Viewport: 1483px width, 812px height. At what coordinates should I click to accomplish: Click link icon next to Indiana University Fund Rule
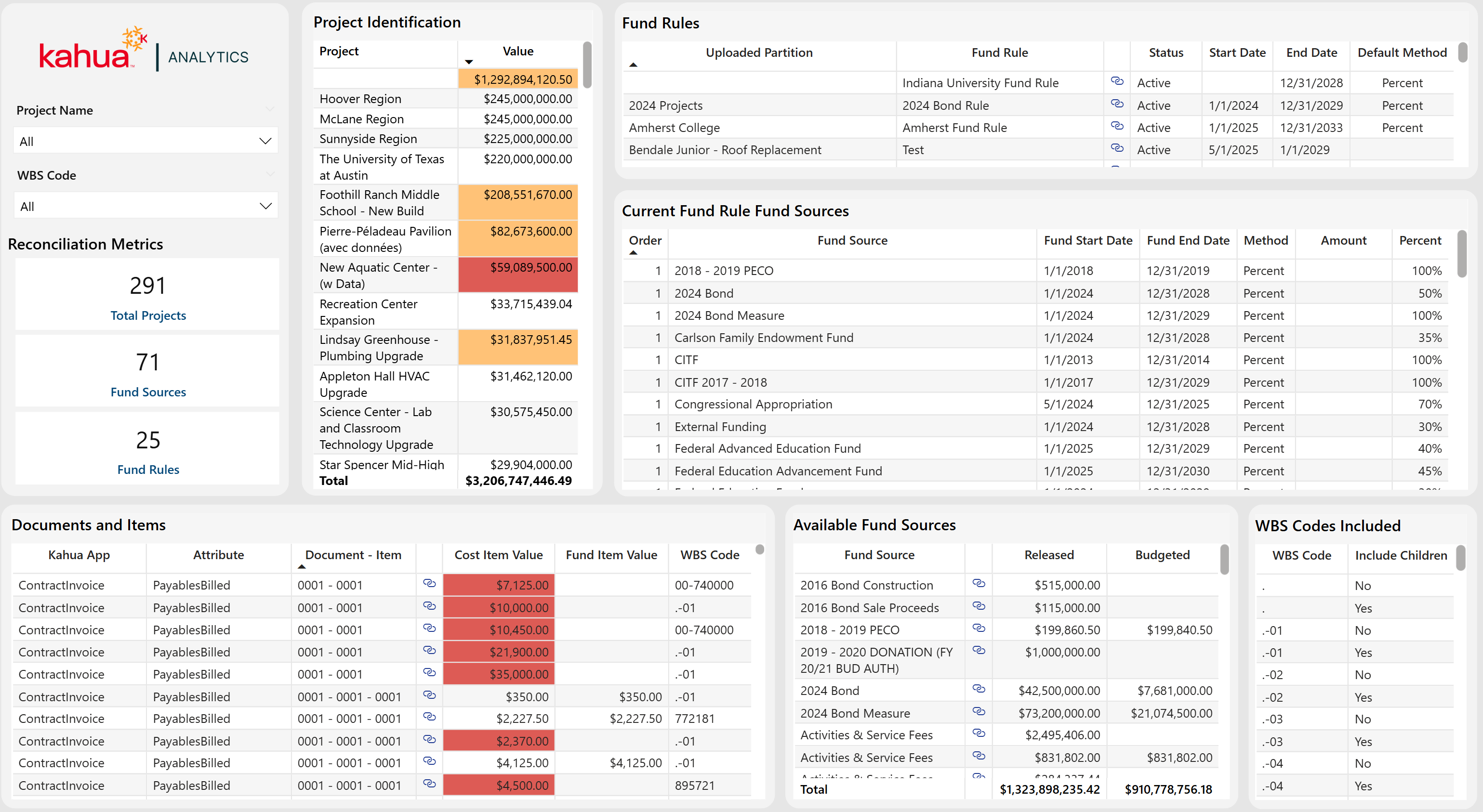[1117, 82]
